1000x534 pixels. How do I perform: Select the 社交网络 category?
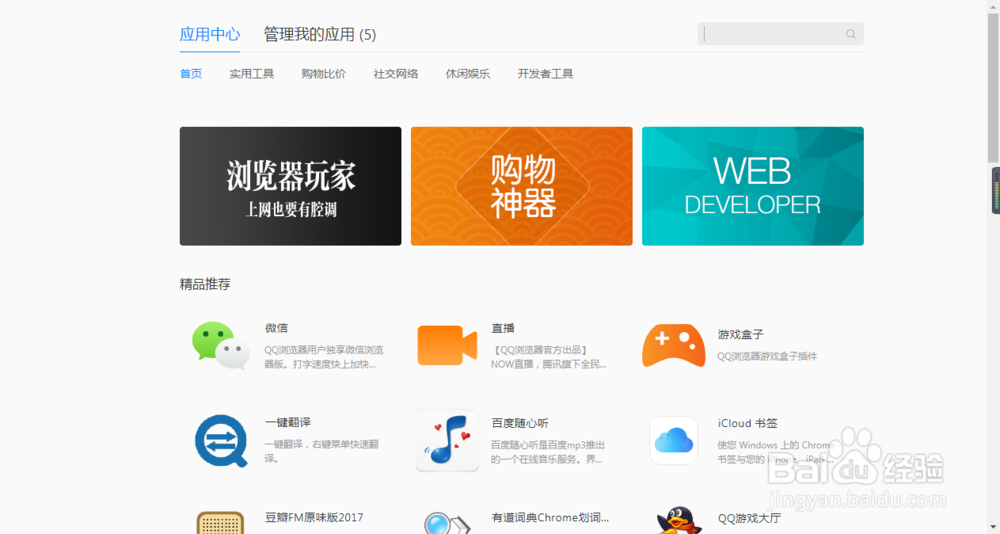(395, 74)
